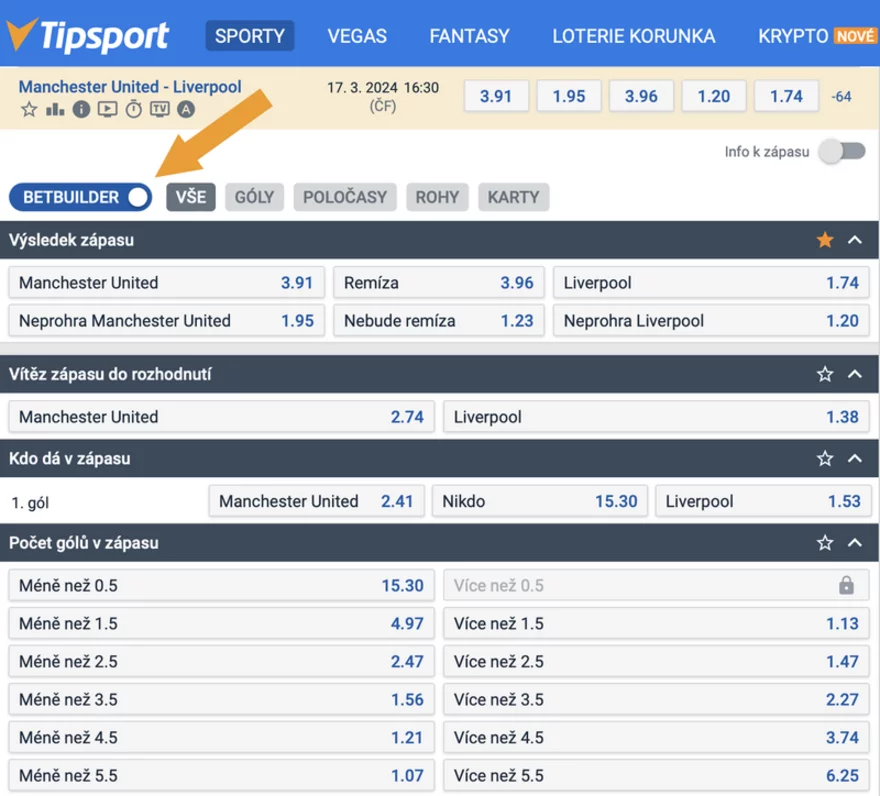This screenshot has height=796, width=880.
Task: Open Manchester United - Liverpool match link
Action: [130, 86]
